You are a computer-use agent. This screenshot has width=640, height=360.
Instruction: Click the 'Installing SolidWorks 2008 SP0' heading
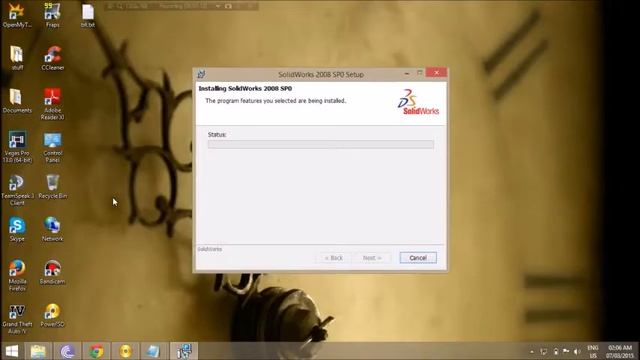click(x=245, y=89)
